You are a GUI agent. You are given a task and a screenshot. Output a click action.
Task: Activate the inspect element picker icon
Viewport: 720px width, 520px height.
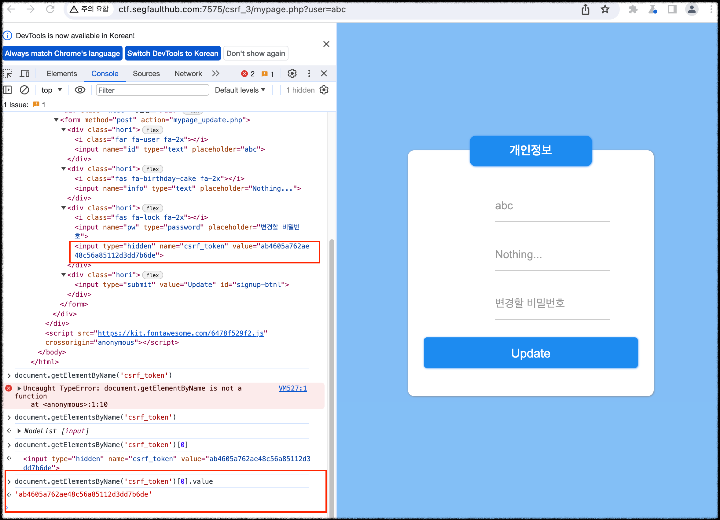point(8,73)
